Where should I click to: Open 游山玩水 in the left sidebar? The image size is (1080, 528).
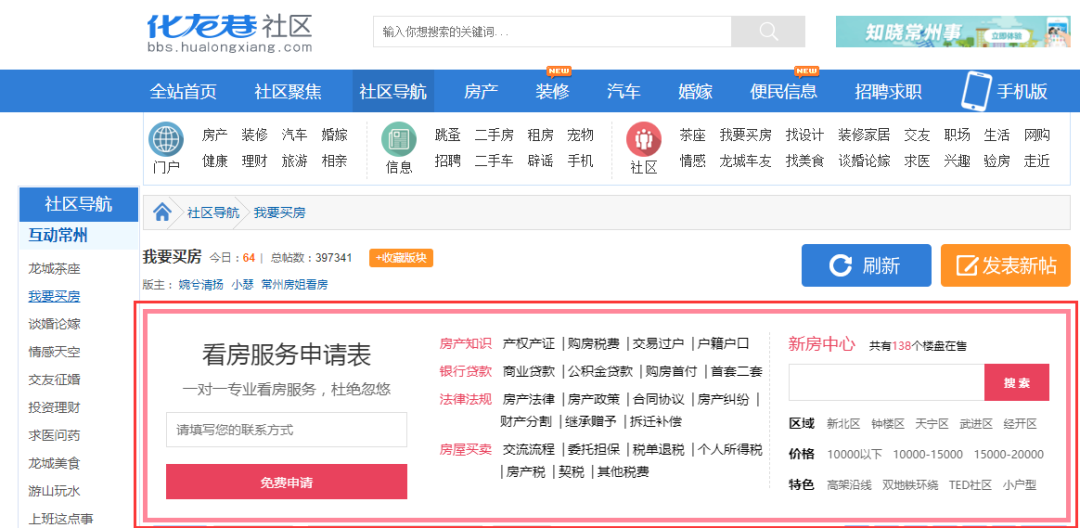pos(54,491)
